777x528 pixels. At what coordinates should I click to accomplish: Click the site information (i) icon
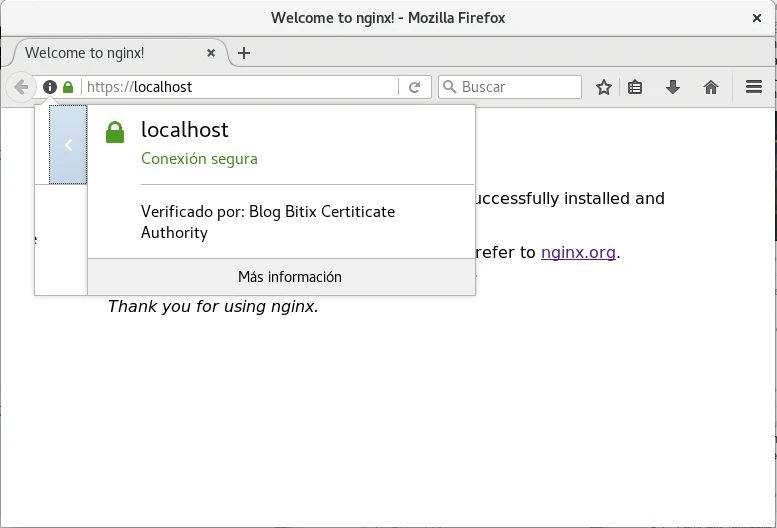pos(50,87)
